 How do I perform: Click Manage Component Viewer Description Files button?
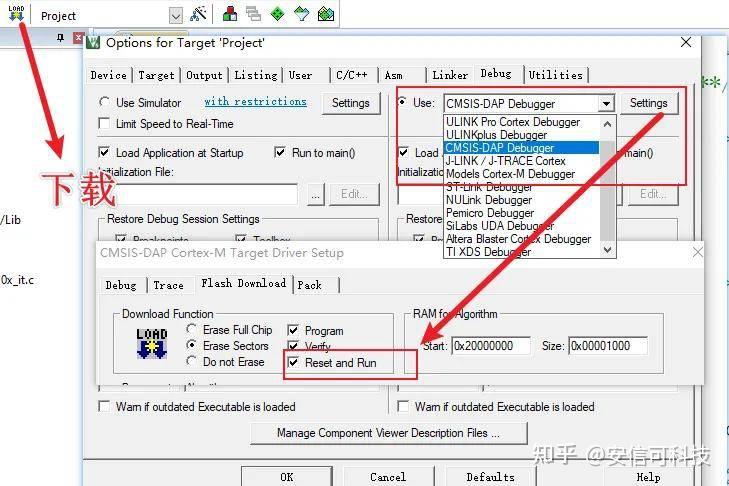tap(389, 433)
